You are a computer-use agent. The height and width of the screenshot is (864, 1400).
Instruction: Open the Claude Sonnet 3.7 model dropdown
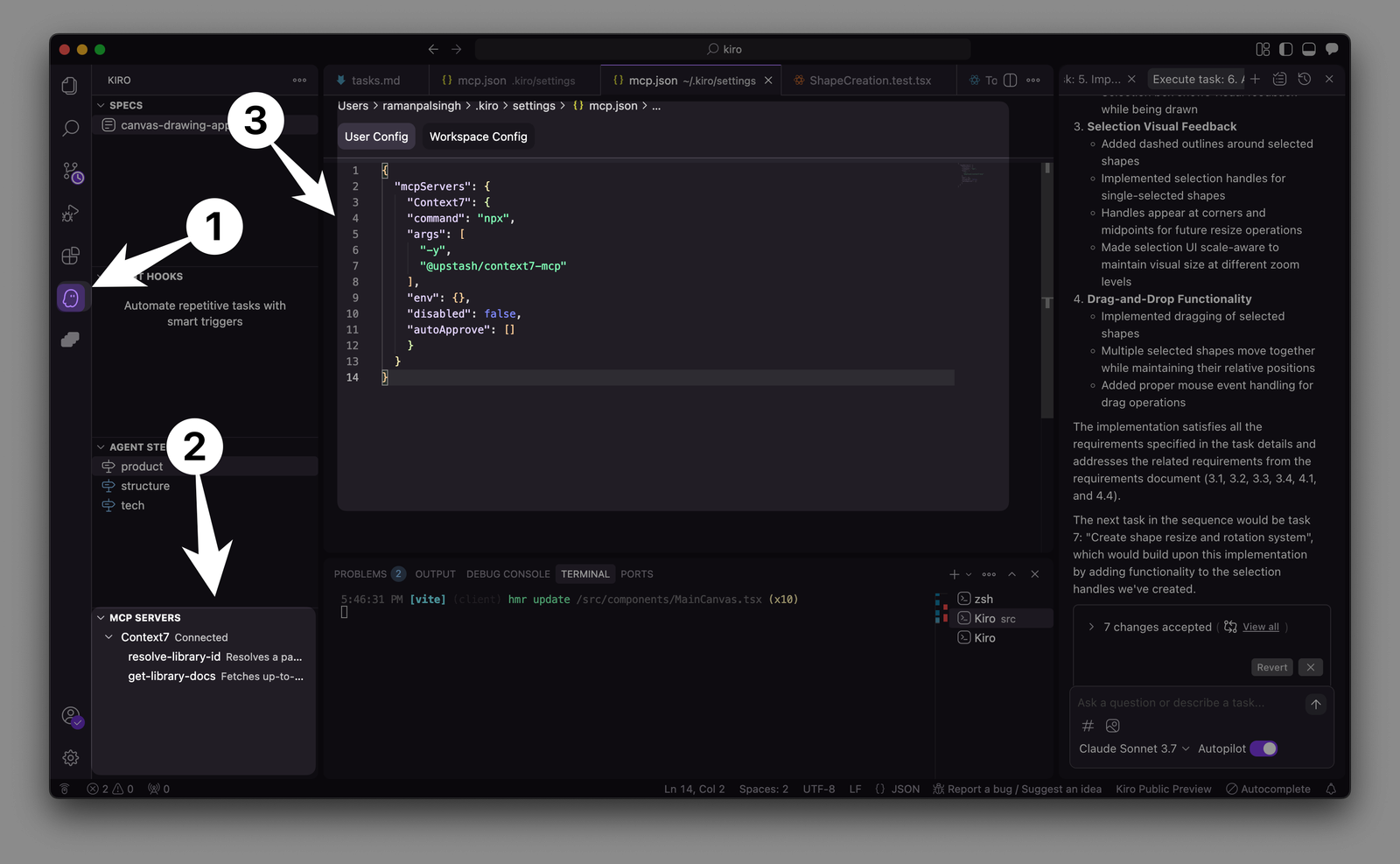(1133, 748)
